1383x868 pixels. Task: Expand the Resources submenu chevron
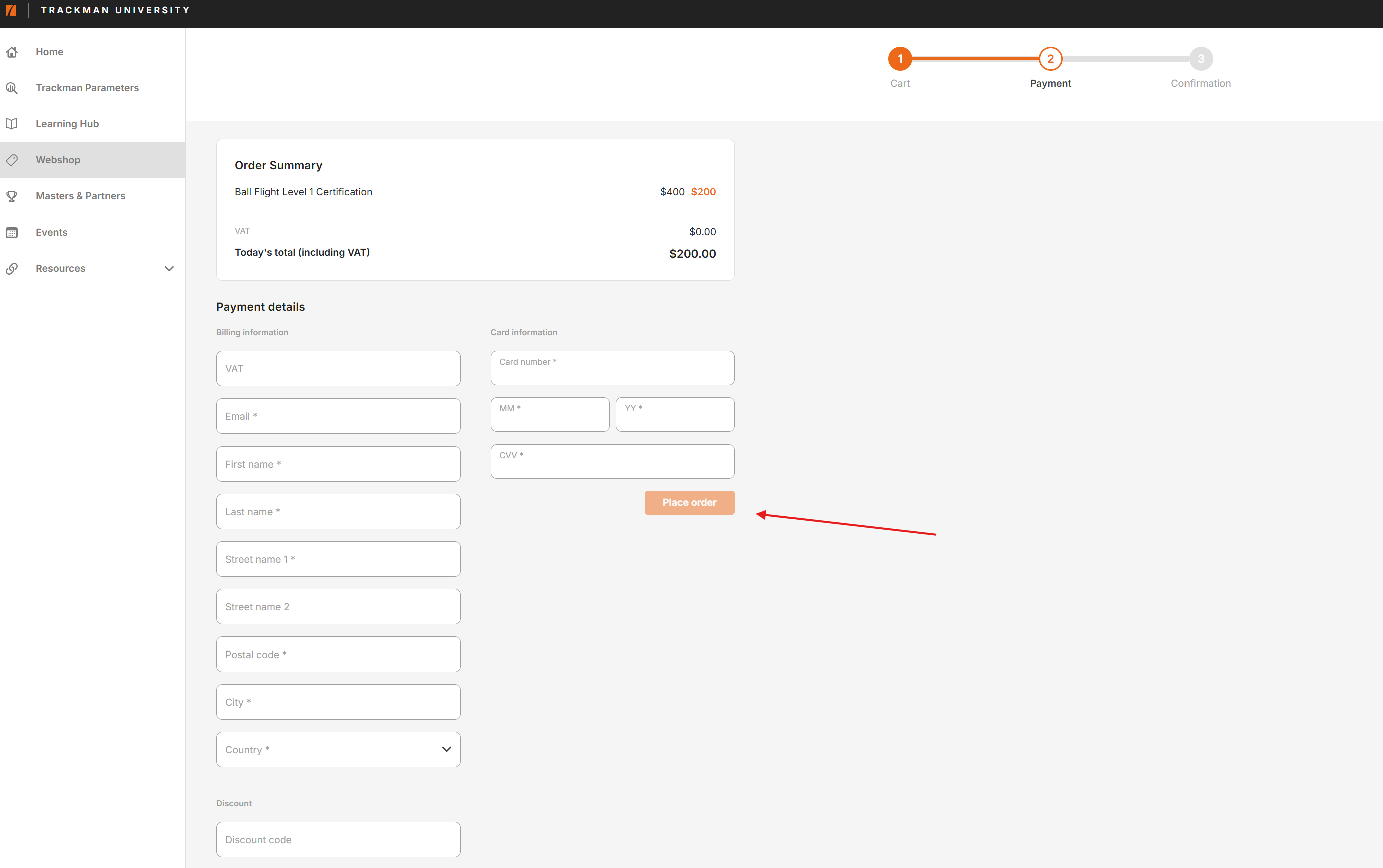click(169, 269)
